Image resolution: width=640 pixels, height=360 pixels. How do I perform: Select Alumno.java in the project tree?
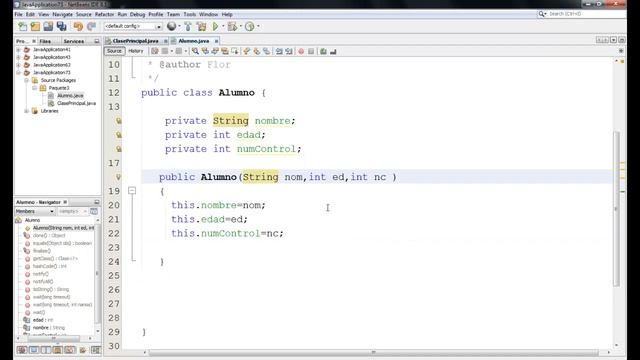(70, 96)
